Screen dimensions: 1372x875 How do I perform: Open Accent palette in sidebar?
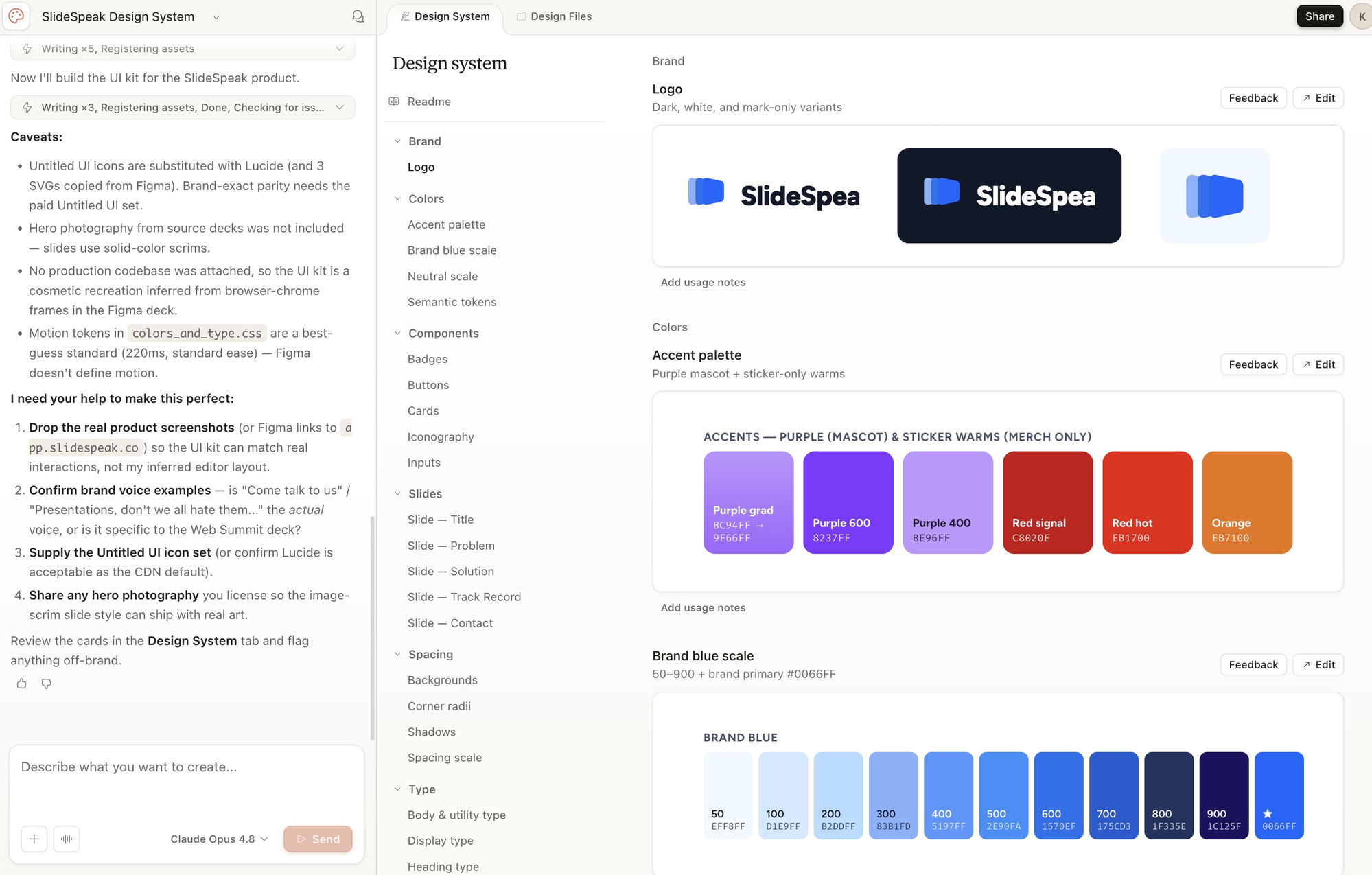click(x=446, y=225)
